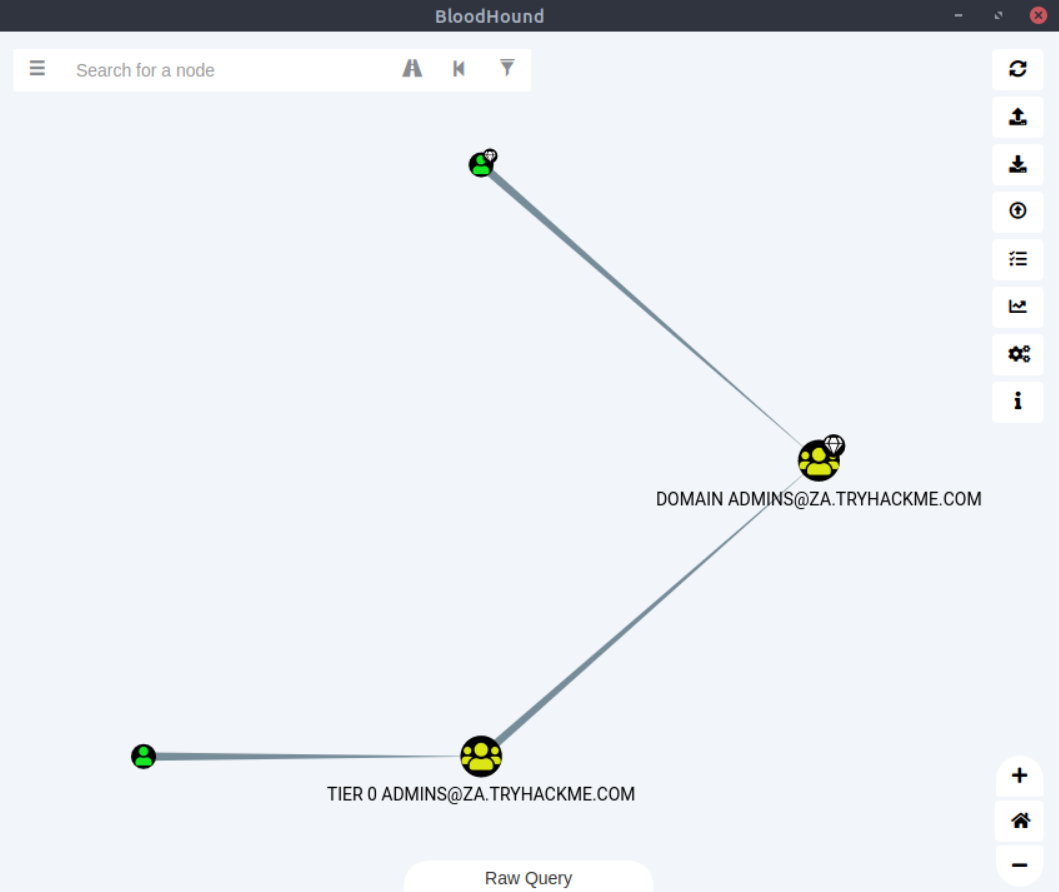Viewport: 1059px width, 892px height.
Task: Click the DOMAIN ADMINS@ZA.TRYHACKME.COM label
Action: tap(819, 499)
